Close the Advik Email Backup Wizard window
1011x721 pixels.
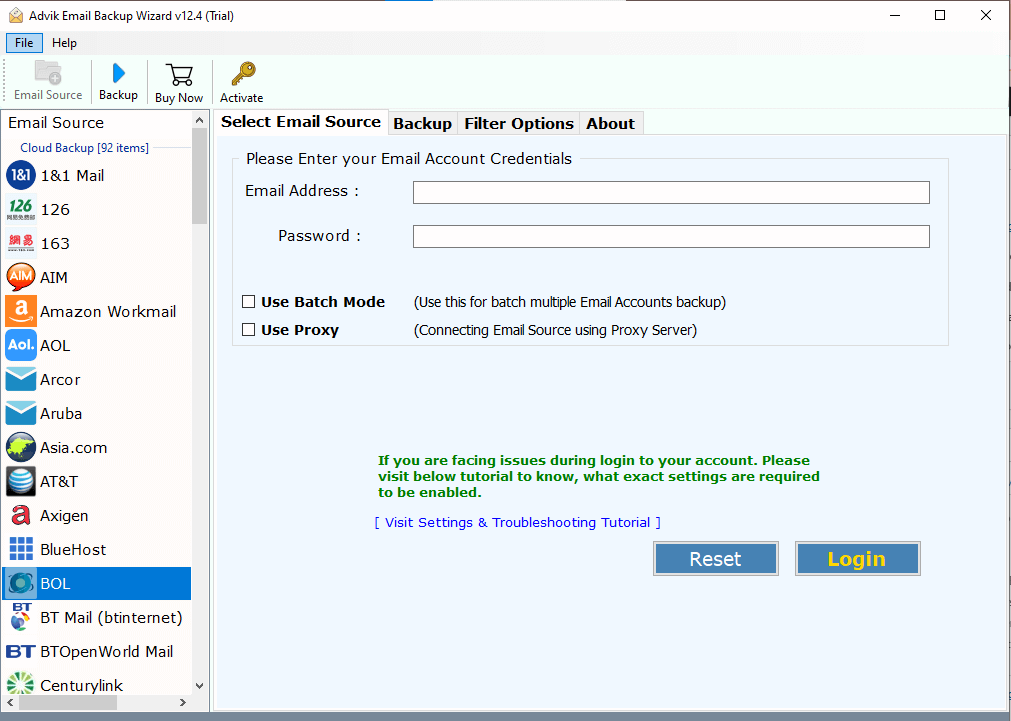(986, 15)
